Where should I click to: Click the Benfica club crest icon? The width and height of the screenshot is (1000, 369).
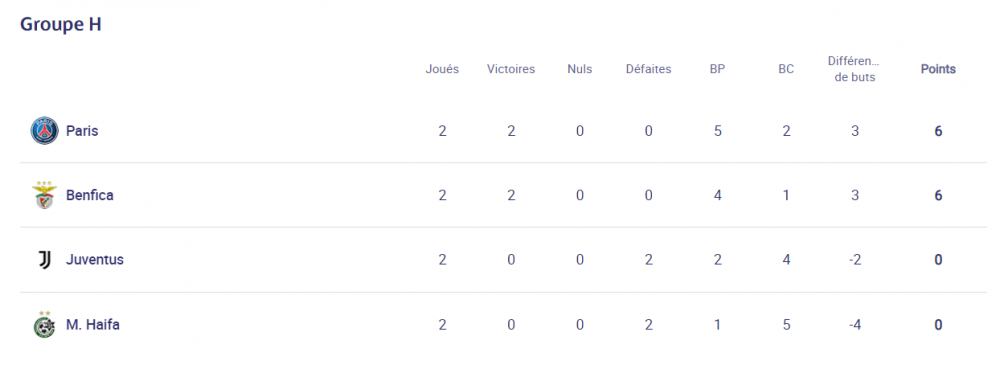tap(45, 196)
